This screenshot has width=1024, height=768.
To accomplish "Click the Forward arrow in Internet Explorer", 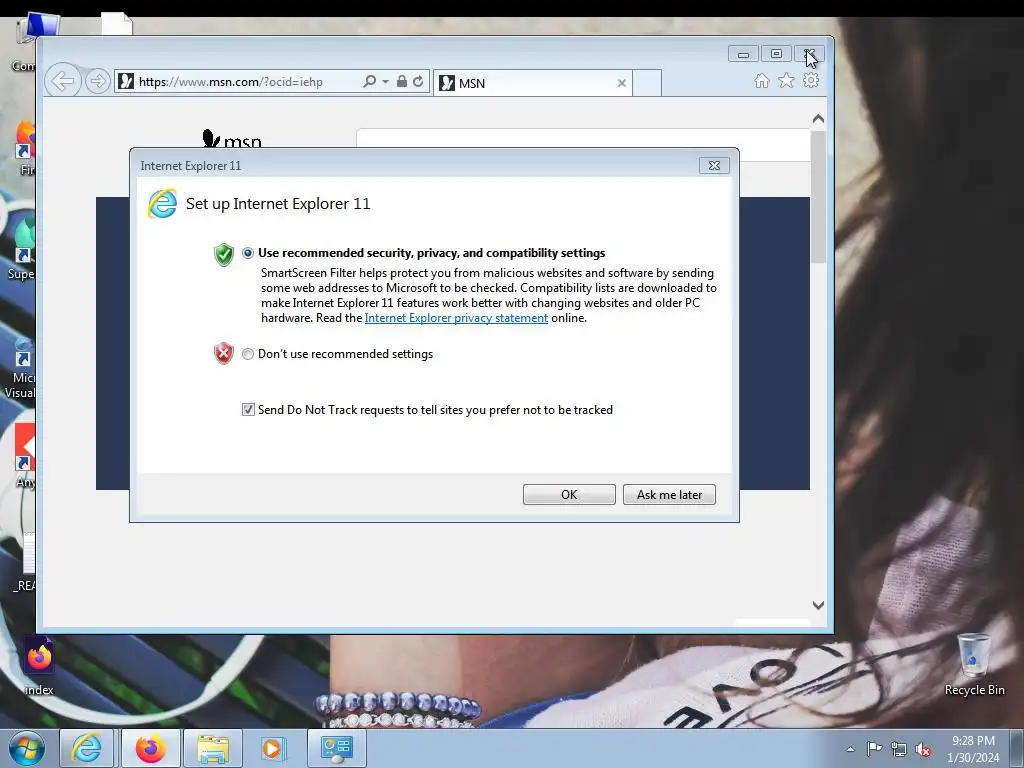I will pyautogui.click(x=97, y=82).
